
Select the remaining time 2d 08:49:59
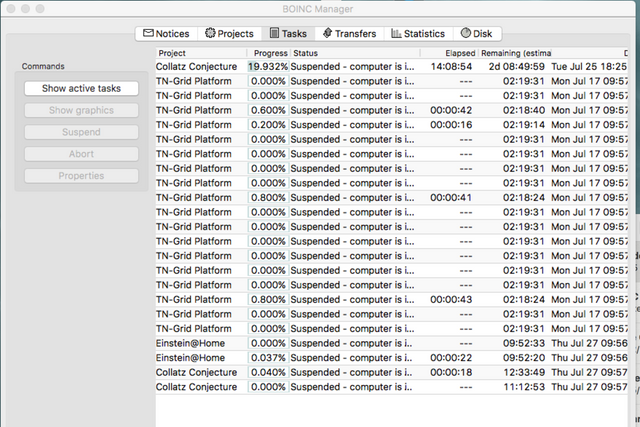point(517,67)
